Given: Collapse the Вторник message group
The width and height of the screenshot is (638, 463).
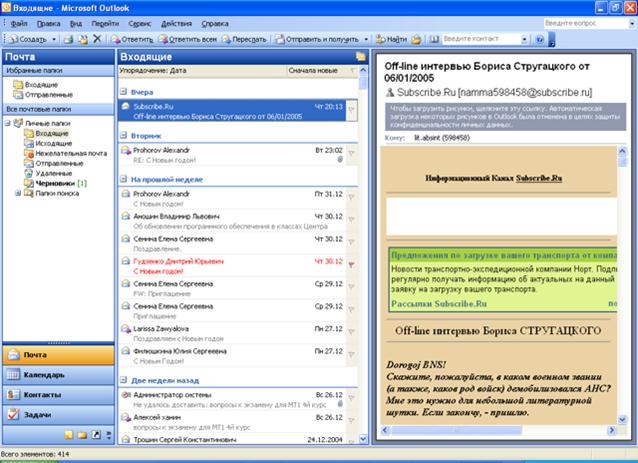Looking at the screenshot, I should pyautogui.click(x=124, y=135).
